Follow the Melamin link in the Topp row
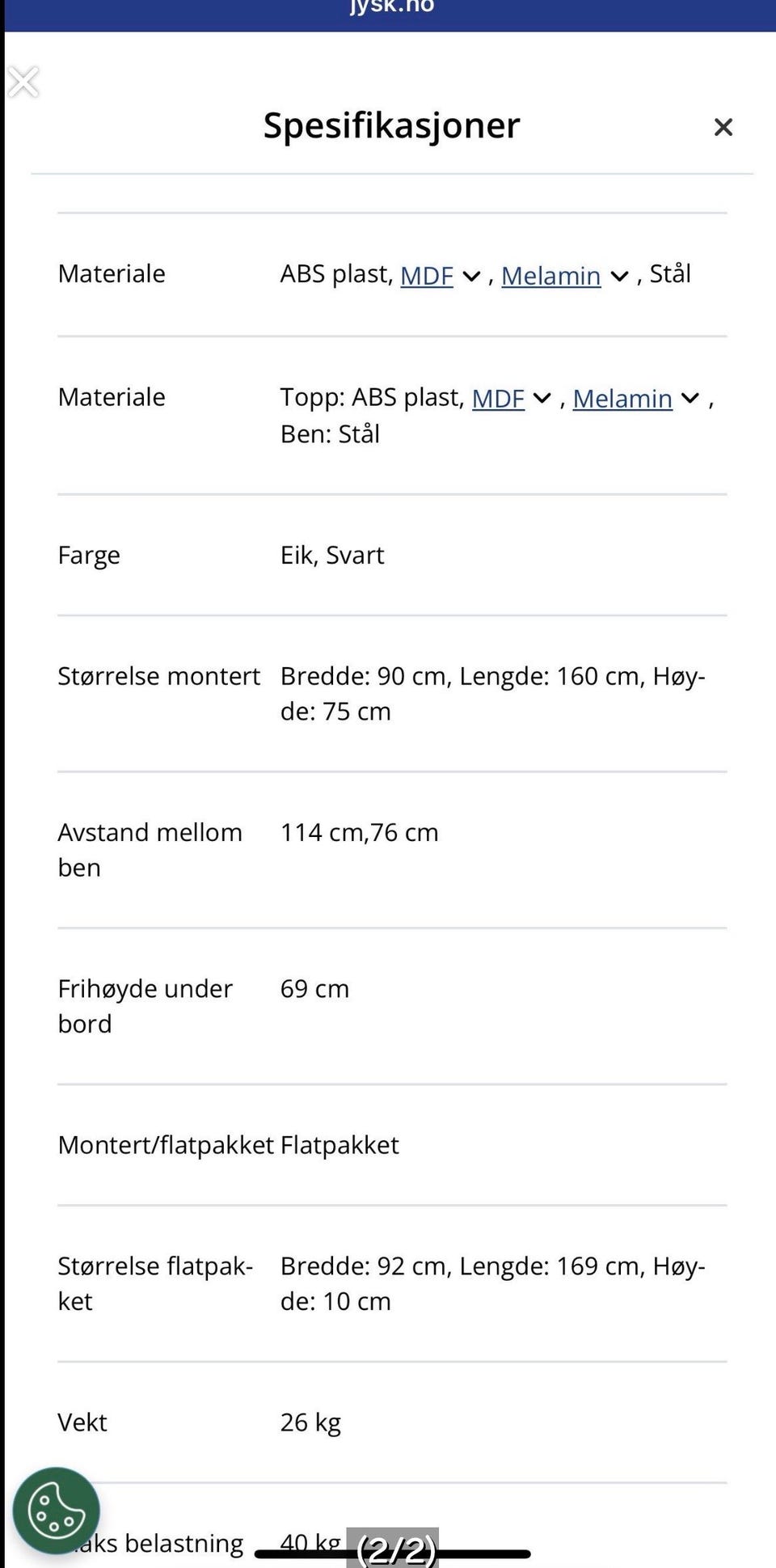This screenshot has height=1568, width=776. [622, 399]
